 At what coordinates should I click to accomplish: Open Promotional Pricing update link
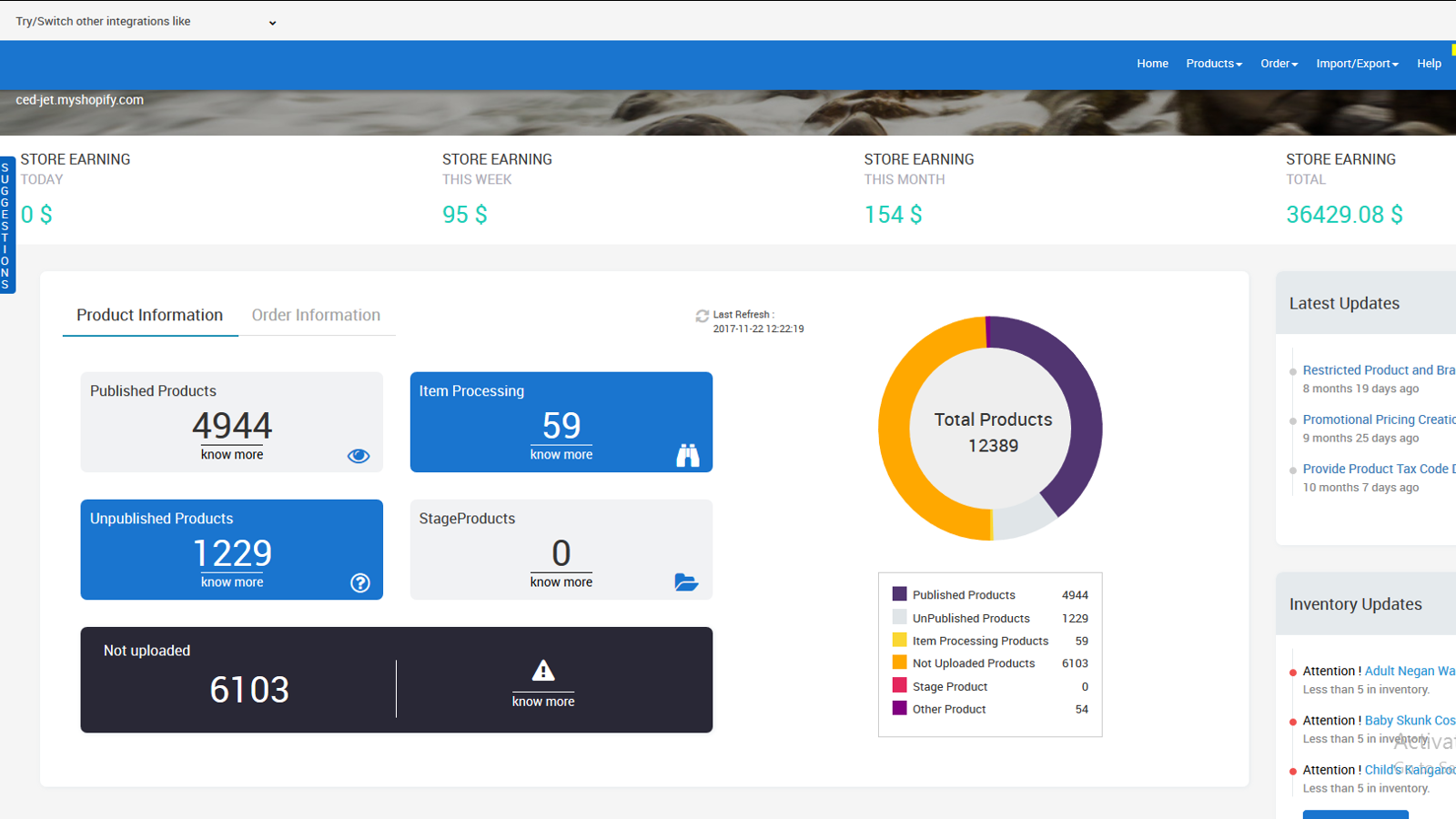1378,420
